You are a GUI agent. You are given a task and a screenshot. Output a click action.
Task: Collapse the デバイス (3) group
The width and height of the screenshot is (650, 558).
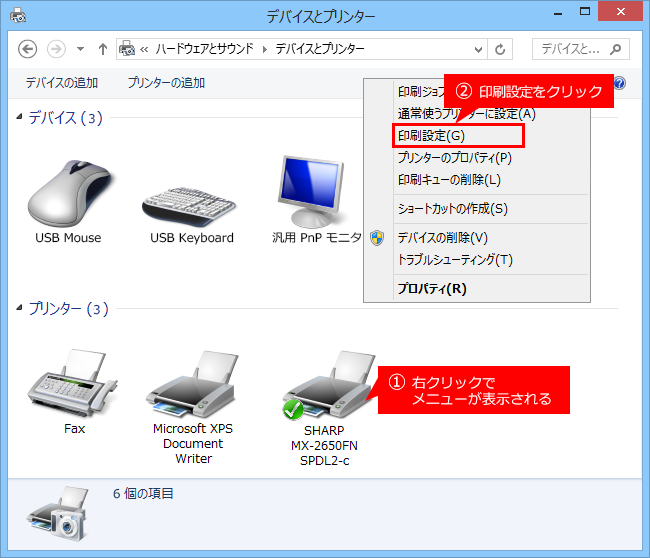19,117
